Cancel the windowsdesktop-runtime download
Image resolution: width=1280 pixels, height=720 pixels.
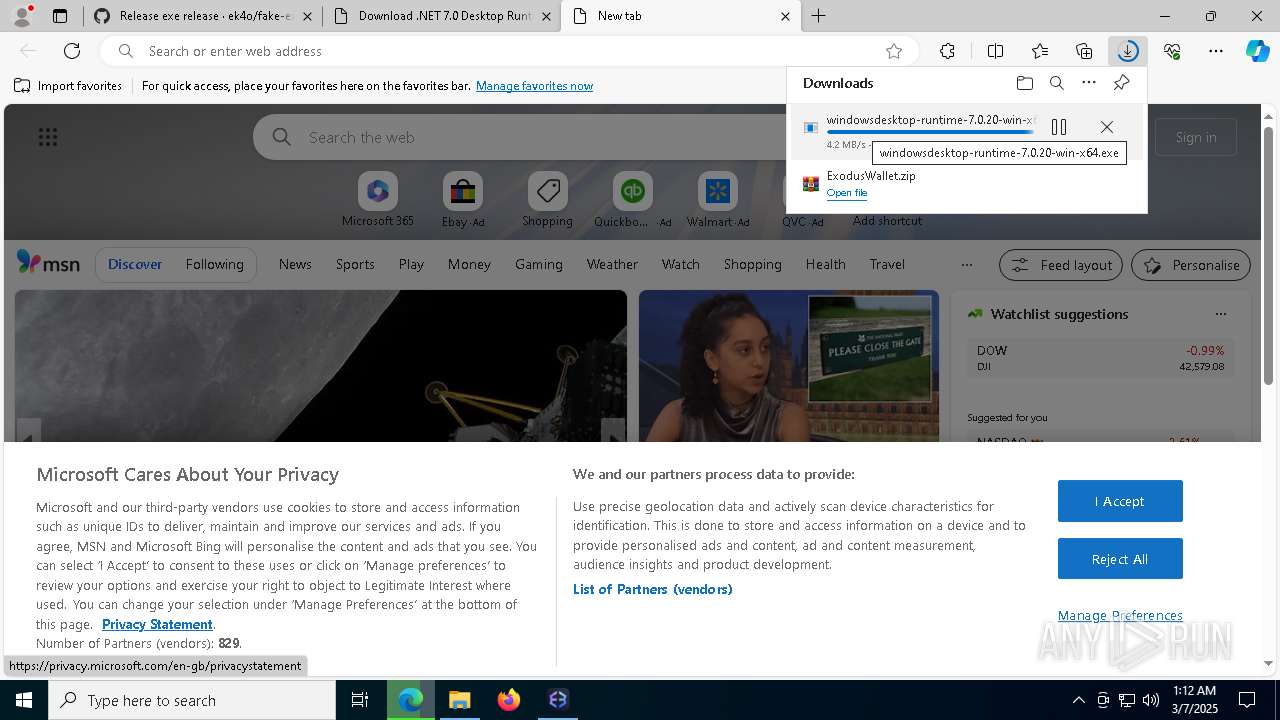(x=1106, y=127)
